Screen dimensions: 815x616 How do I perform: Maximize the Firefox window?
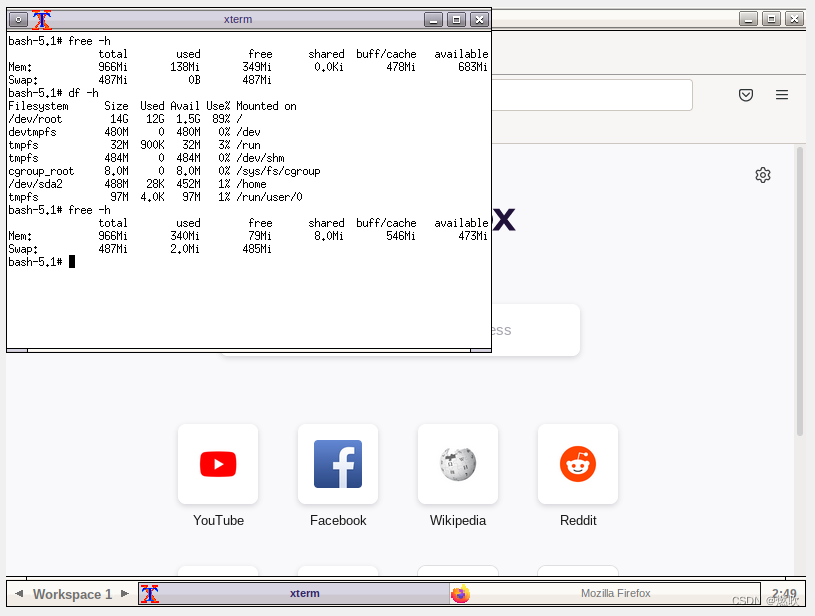(771, 19)
